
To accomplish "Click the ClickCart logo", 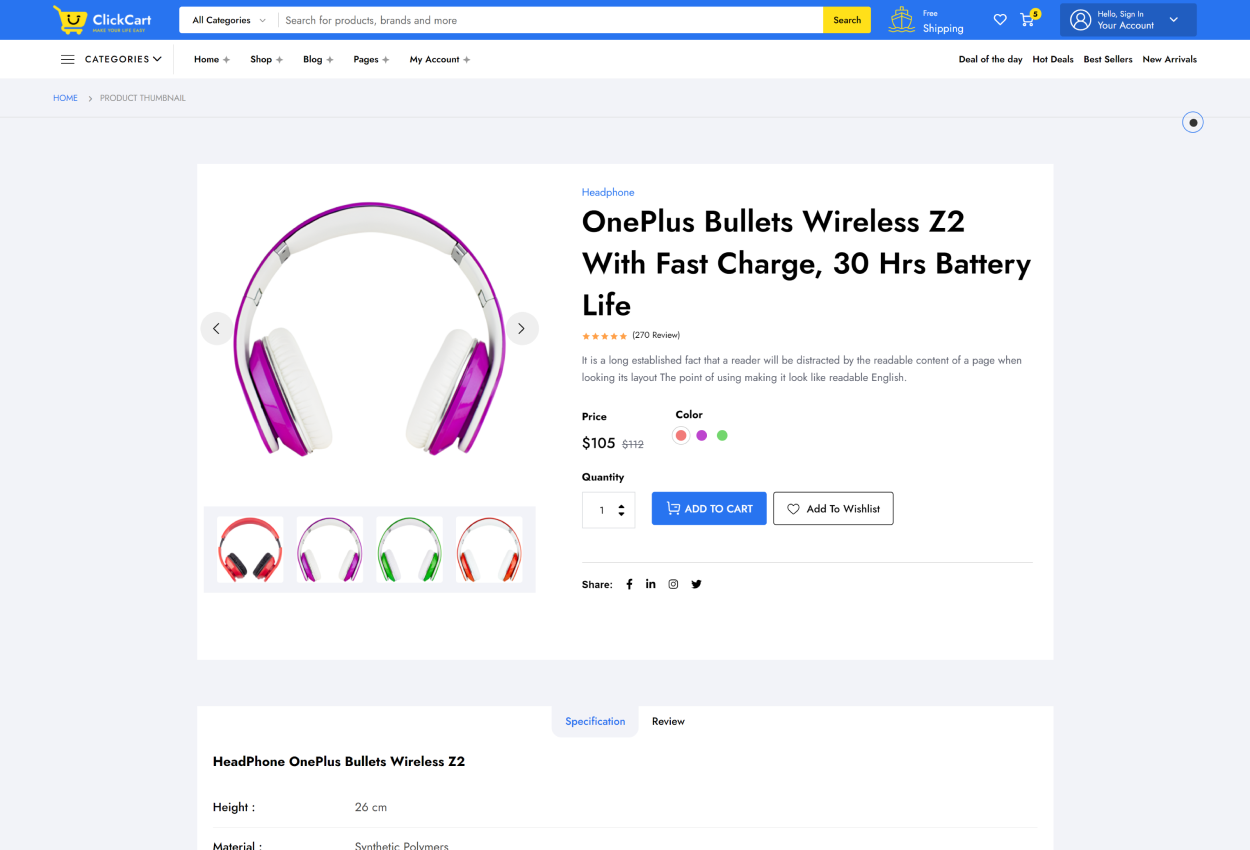I will pos(103,20).
